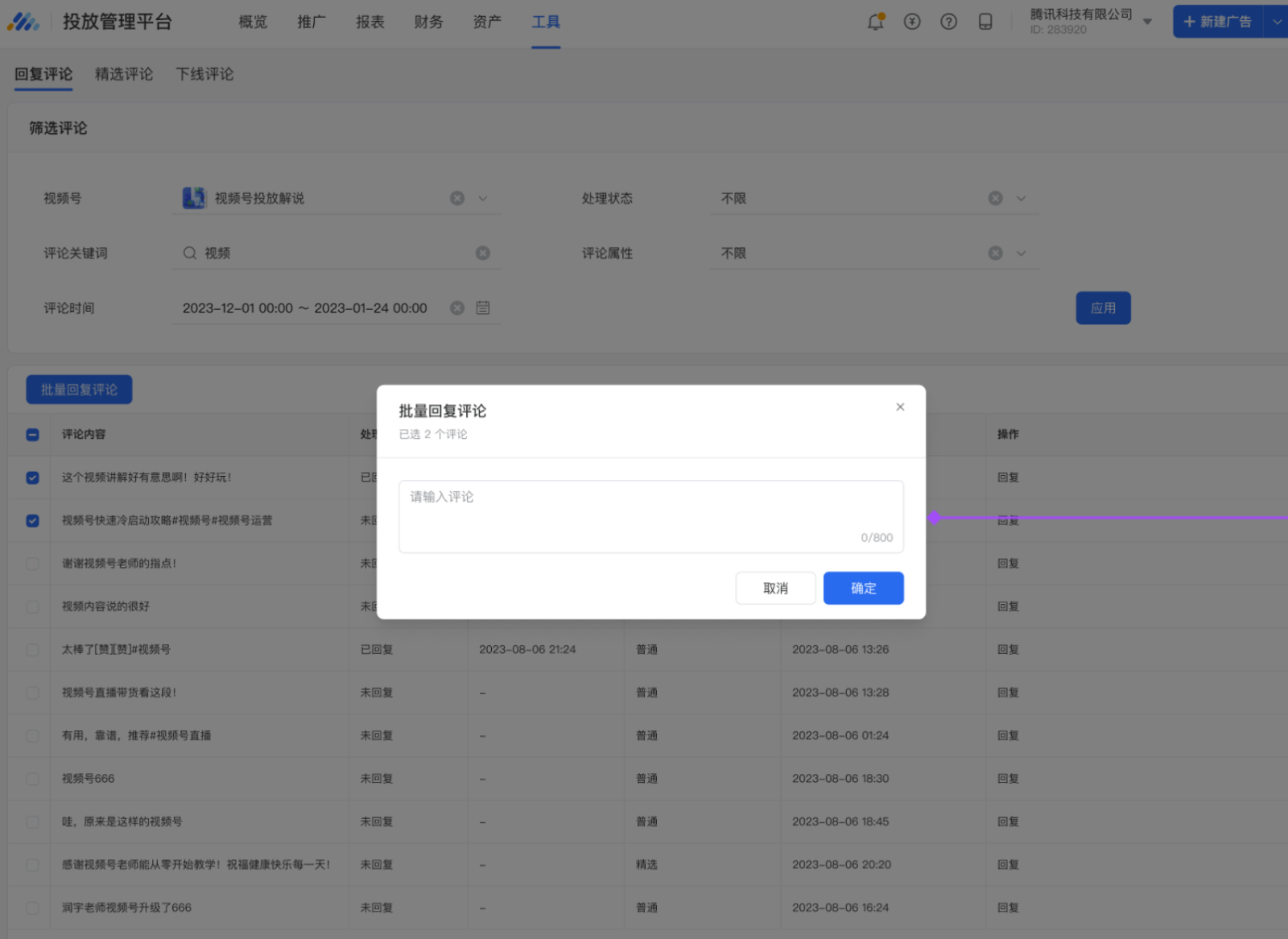Open the 工具 menu
Viewport: 1288px width, 939px height.
pyautogui.click(x=546, y=22)
